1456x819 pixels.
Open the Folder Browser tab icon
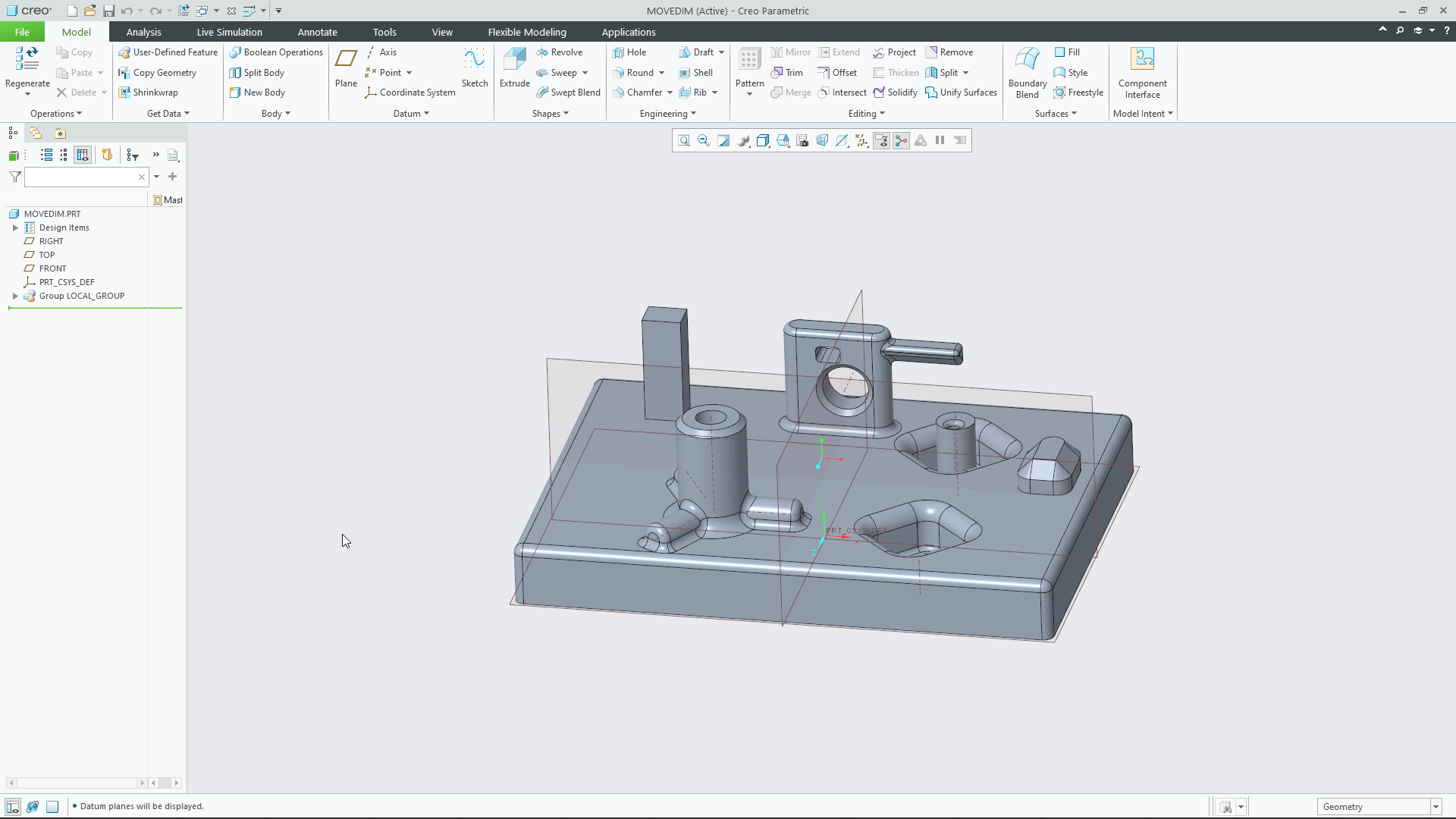point(36,133)
